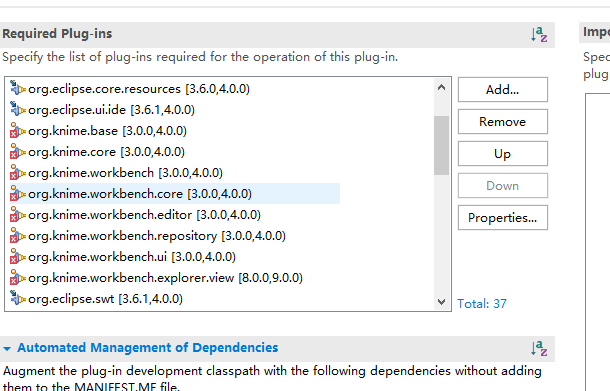
Task: Select org.knime.workbench.editor [3.0.0,4.0.0) entry
Action: tap(144, 215)
